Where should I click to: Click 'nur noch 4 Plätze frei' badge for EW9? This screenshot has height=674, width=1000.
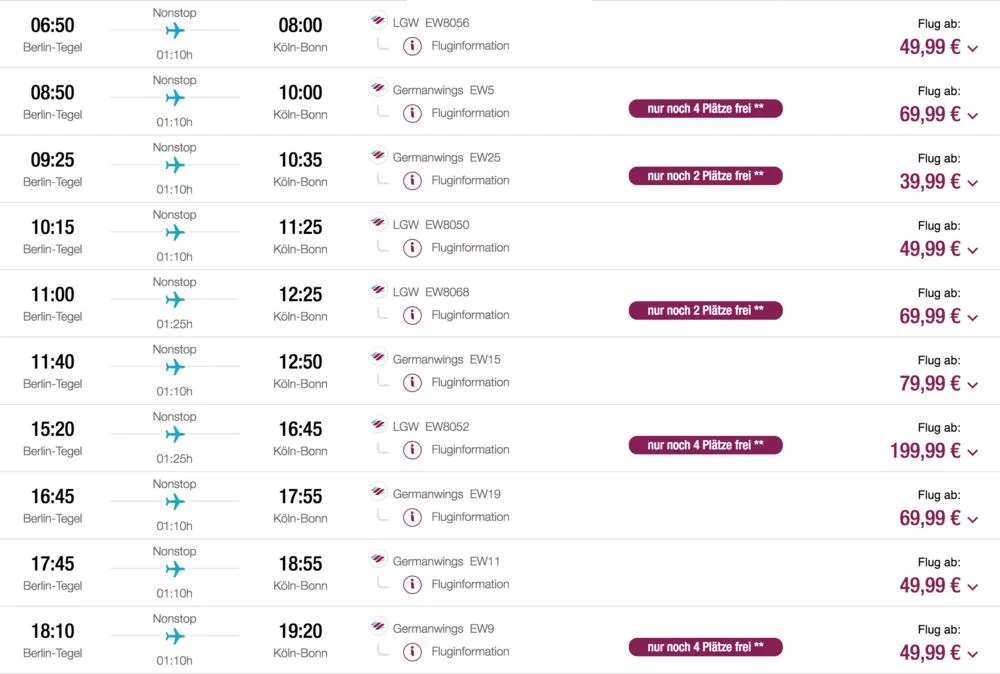[x=705, y=647]
